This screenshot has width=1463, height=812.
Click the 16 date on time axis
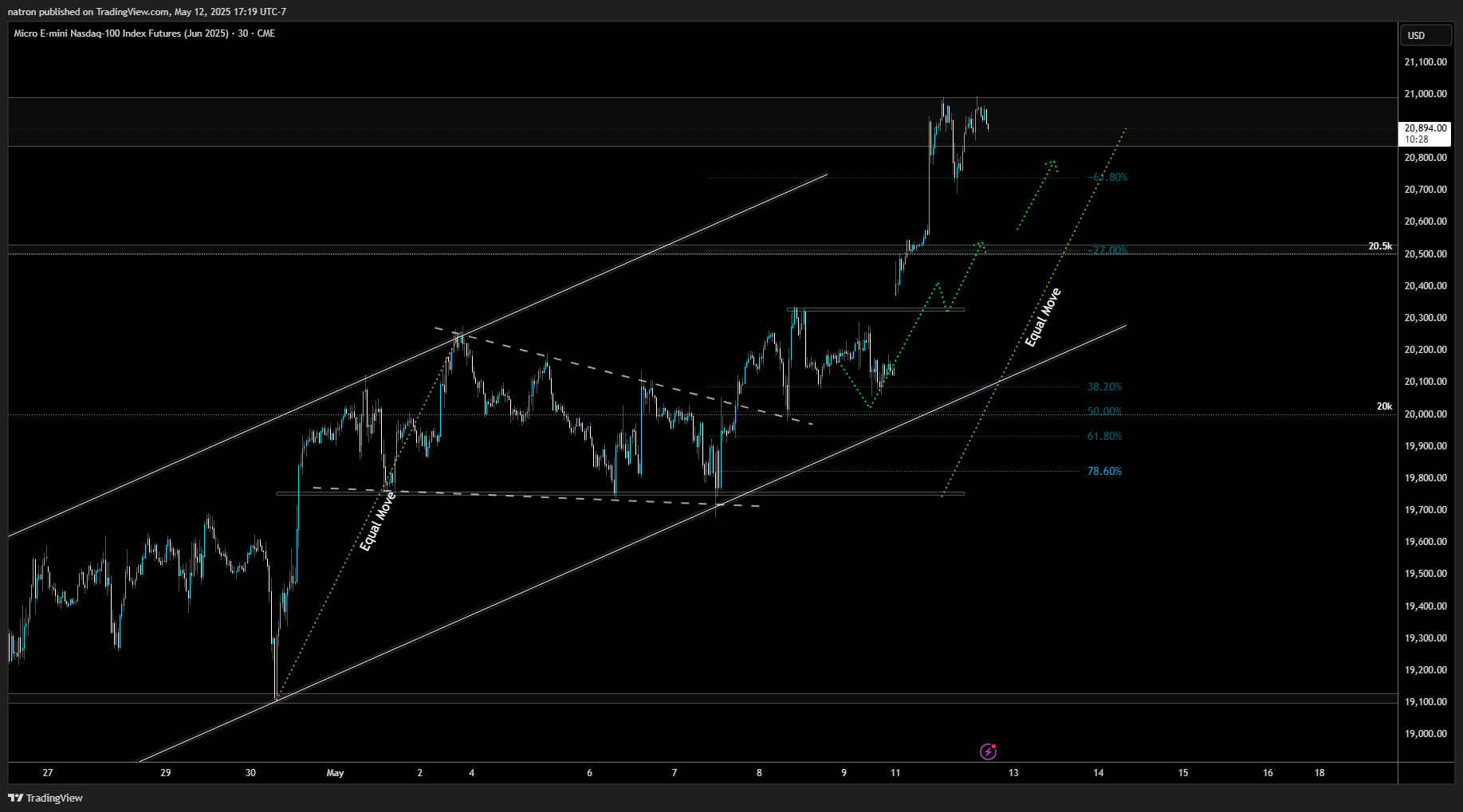point(1268,773)
